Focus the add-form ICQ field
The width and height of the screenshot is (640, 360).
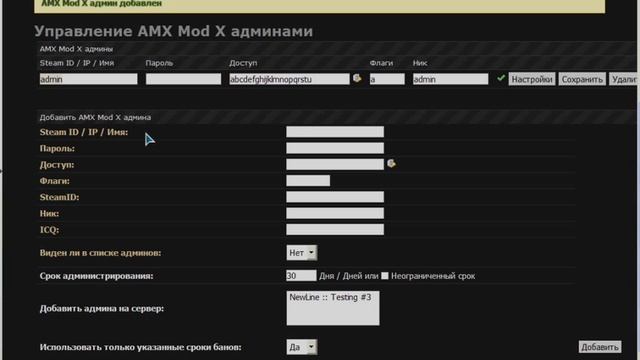coord(335,229)
